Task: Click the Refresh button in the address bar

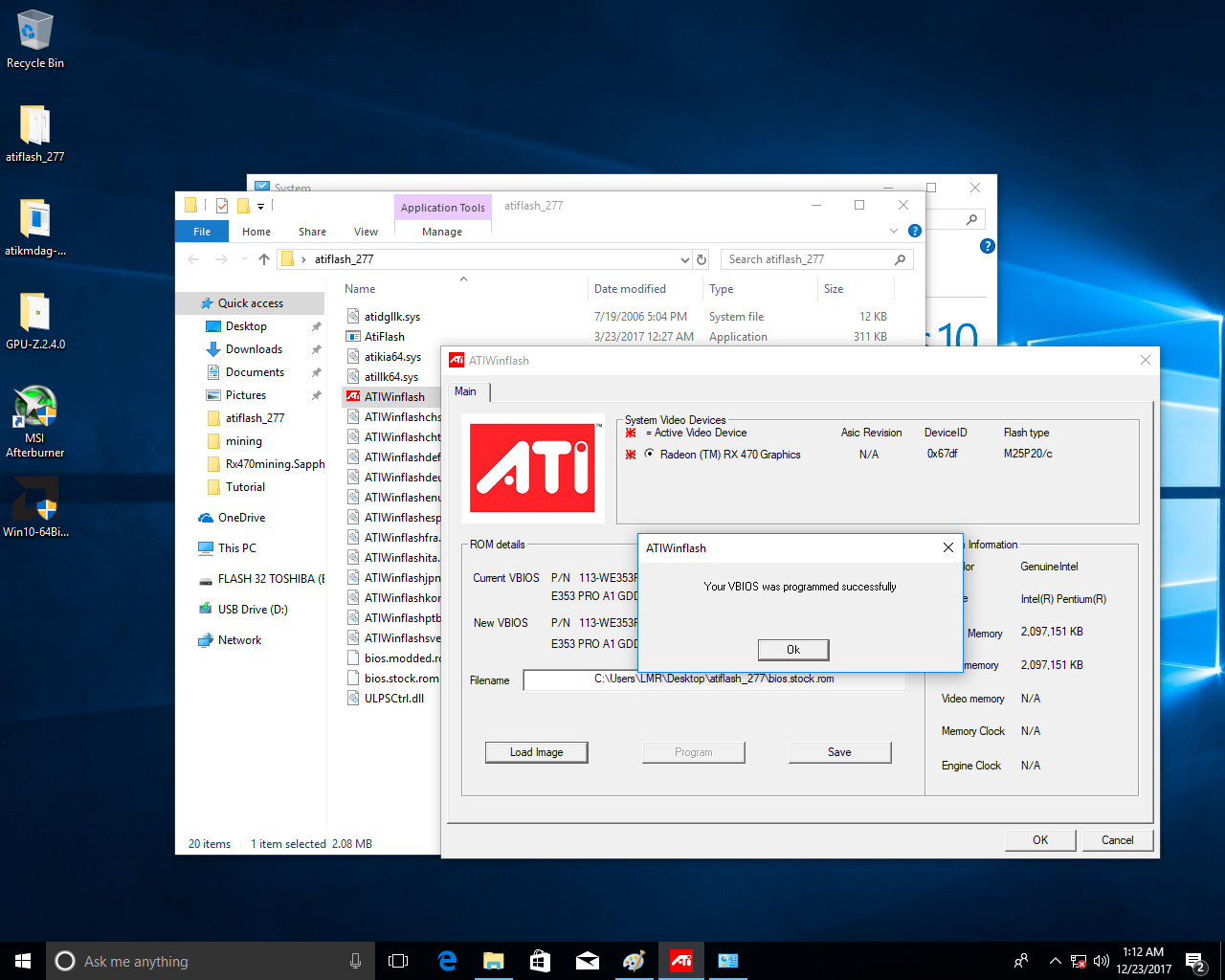Action: (x=702, y=259)
